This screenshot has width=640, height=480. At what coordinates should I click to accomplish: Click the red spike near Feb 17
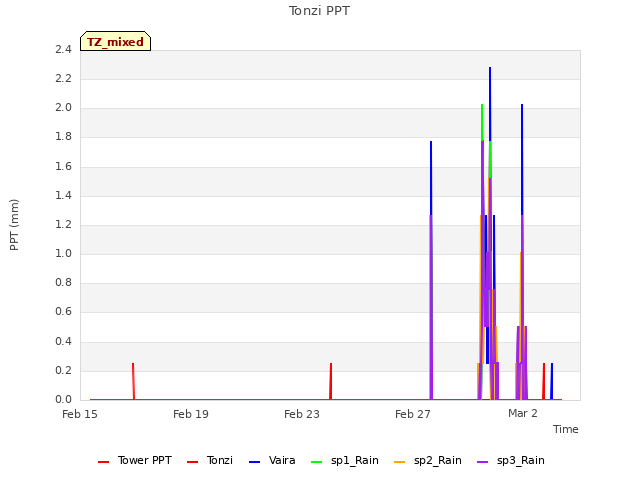point(133,381)
